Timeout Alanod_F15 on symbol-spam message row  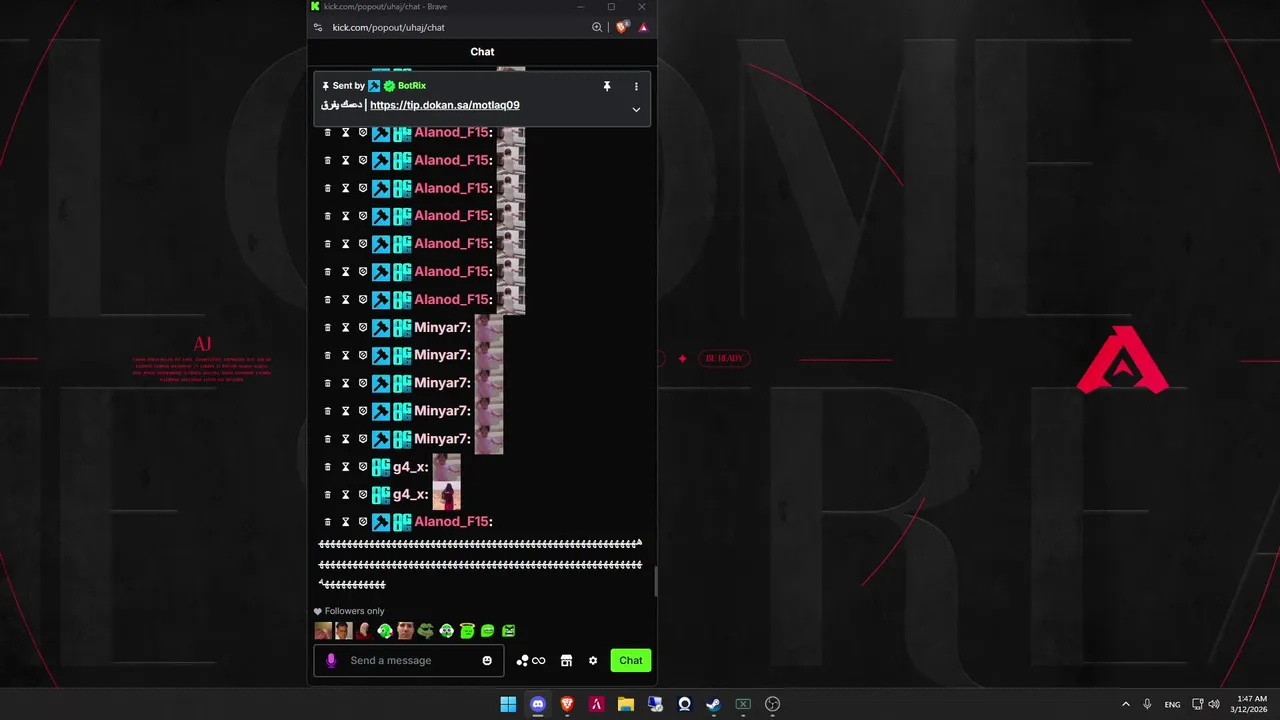[346, 522]
